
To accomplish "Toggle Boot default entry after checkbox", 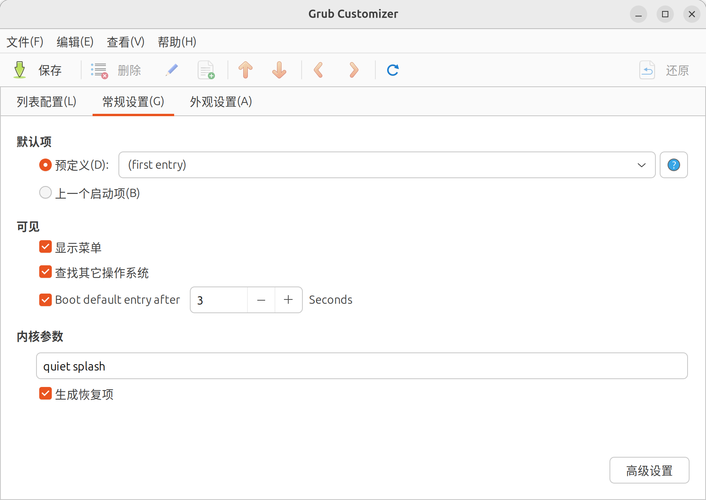I will coord(45,300).
